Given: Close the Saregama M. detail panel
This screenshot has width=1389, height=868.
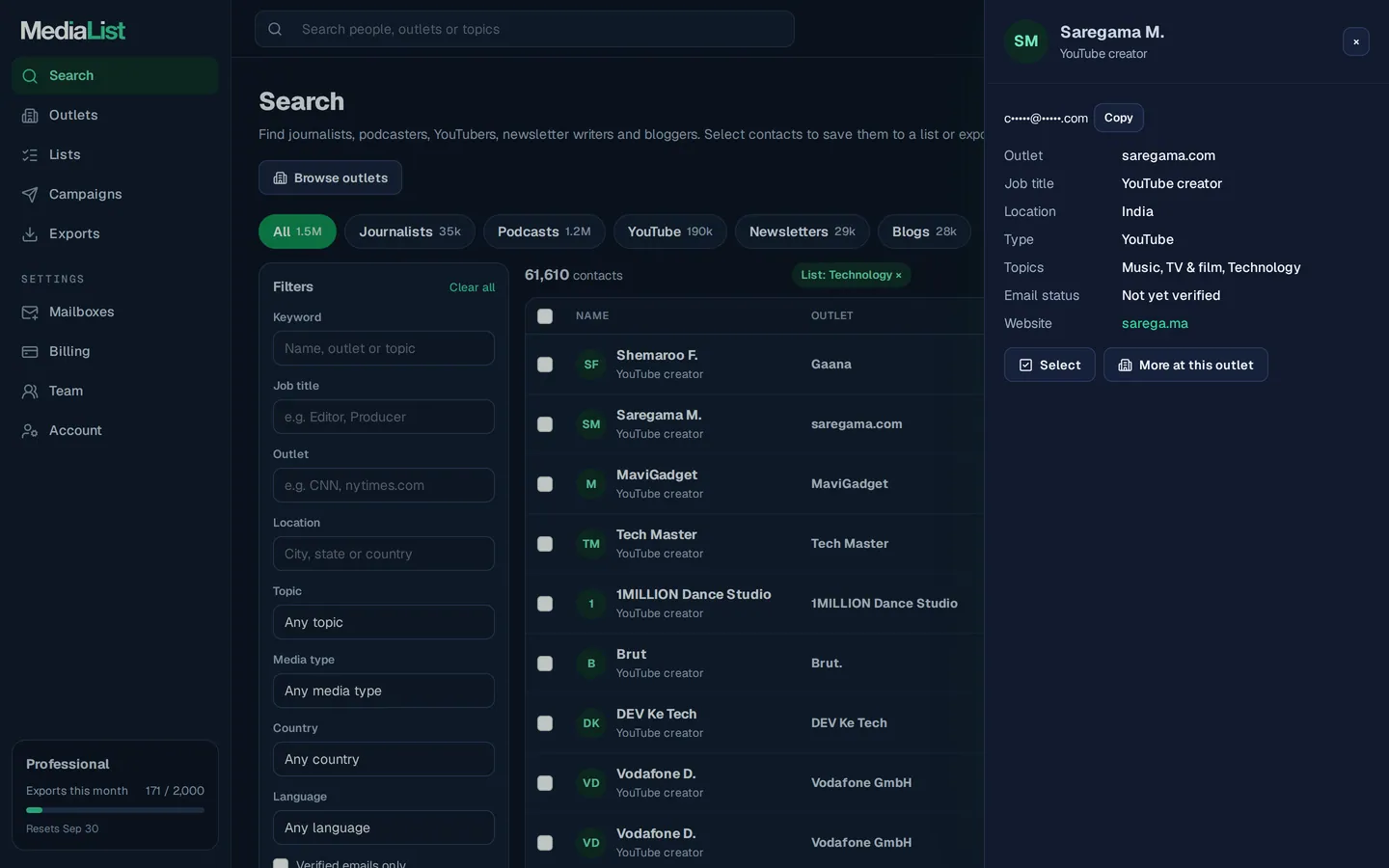Looking at the screenshot, I should [1356, 41].
